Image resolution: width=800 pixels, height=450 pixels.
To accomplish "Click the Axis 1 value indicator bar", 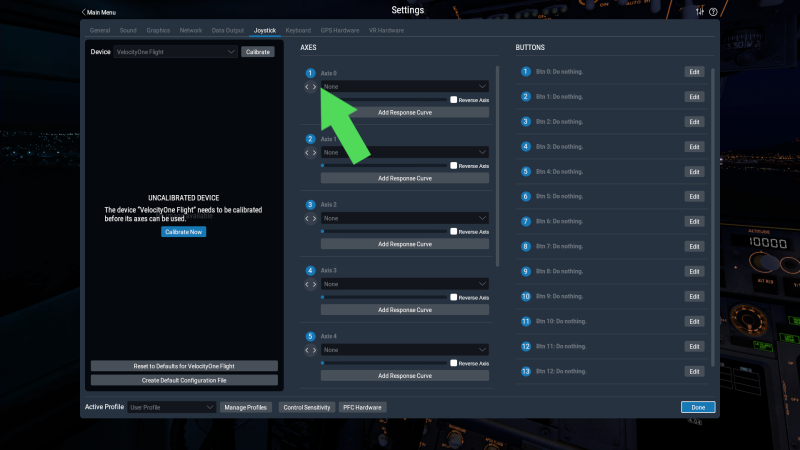I will (x=384, y=166).
